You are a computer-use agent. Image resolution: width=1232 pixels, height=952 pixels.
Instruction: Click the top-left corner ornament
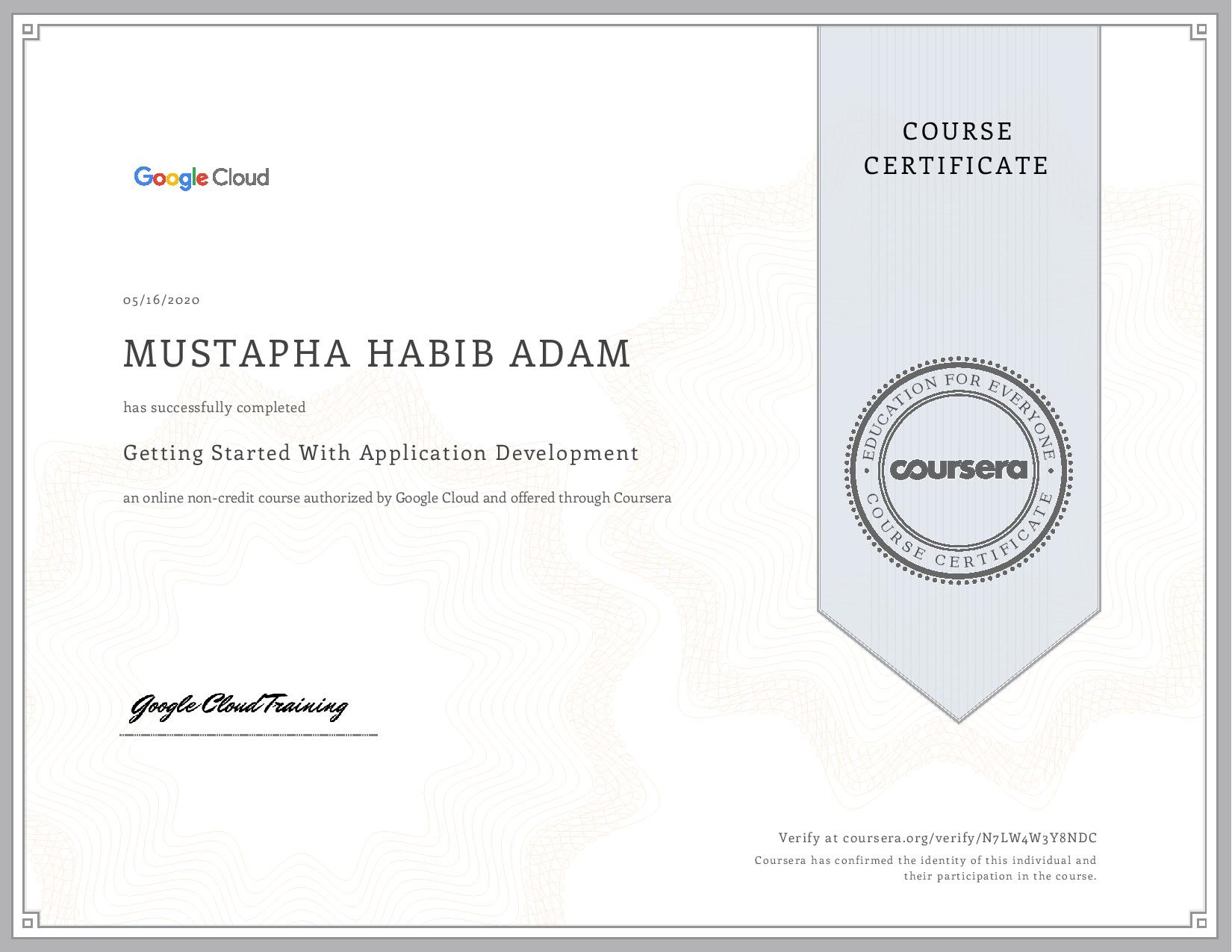tap(30, 31)
